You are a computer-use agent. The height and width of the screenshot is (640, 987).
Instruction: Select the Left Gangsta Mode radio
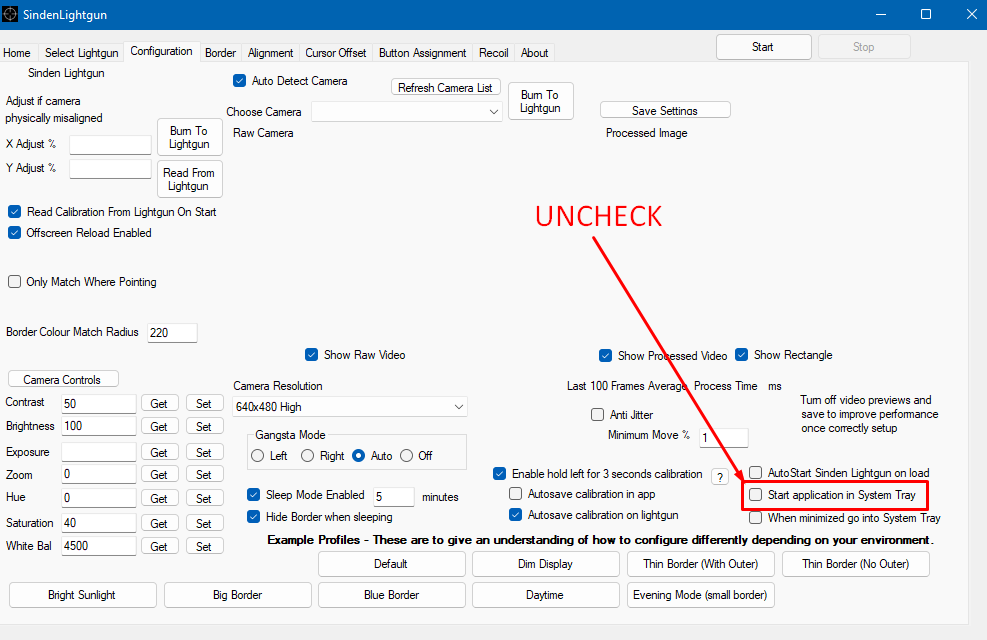tap(257, 456)
